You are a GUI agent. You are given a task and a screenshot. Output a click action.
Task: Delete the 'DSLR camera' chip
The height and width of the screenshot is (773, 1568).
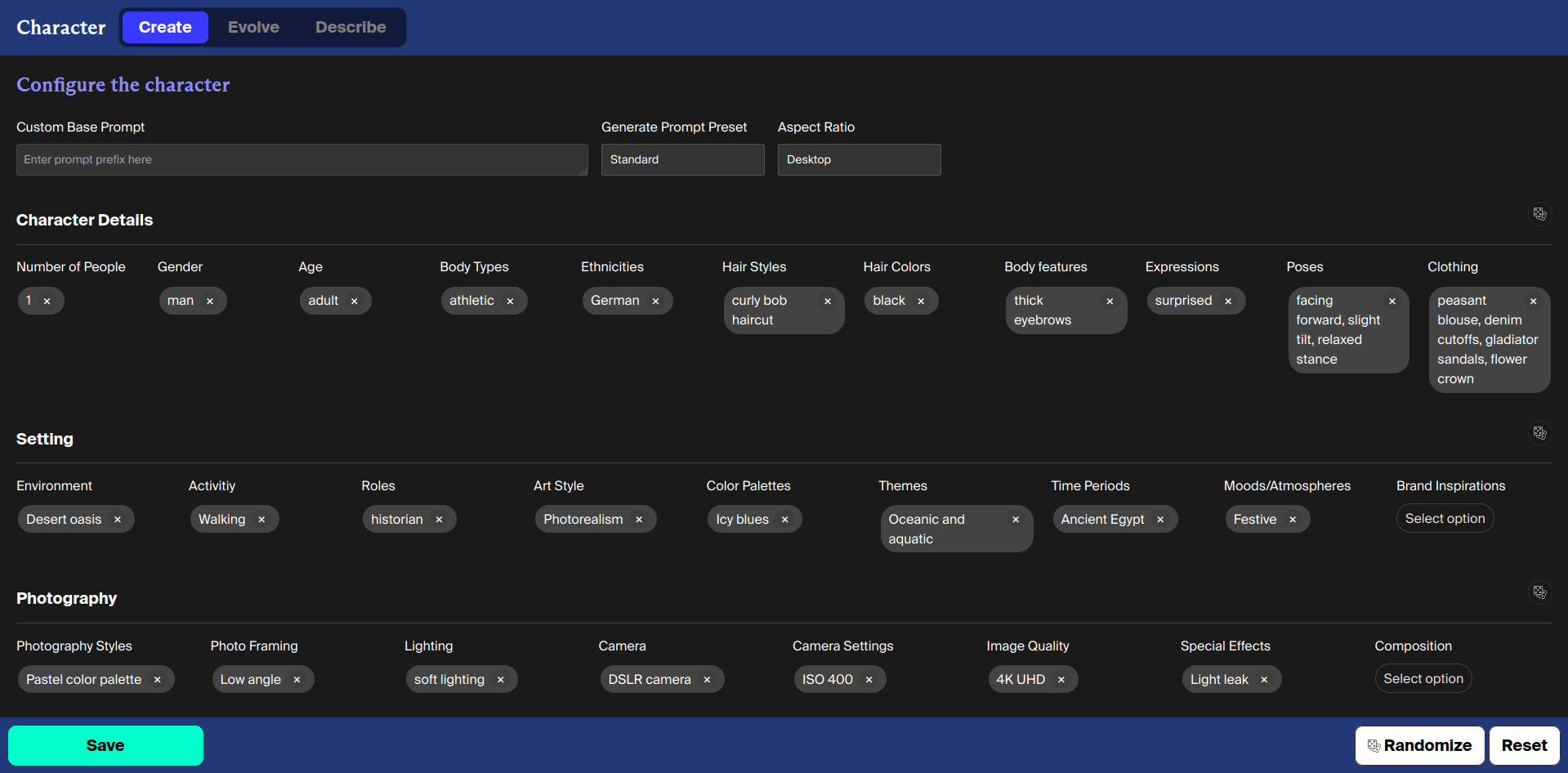[x=707, y=680]
